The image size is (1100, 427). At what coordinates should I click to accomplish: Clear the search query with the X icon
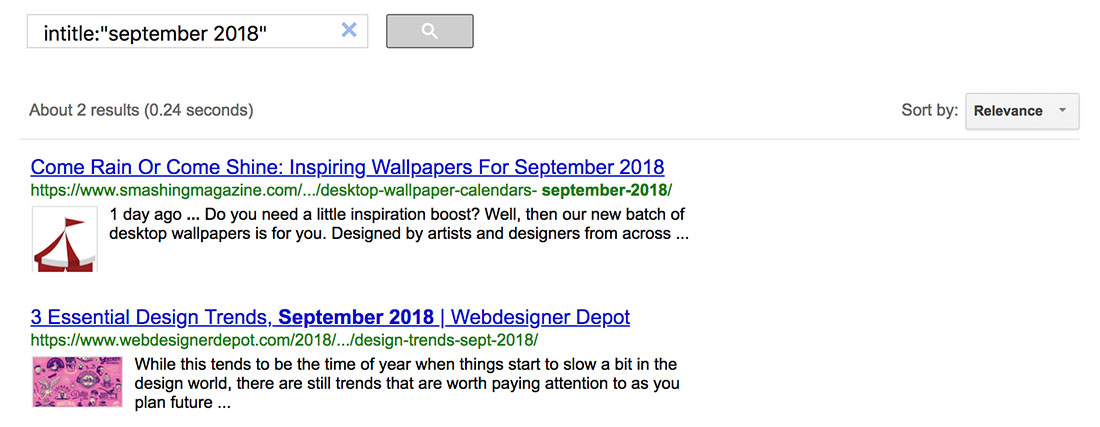point(349,31)
